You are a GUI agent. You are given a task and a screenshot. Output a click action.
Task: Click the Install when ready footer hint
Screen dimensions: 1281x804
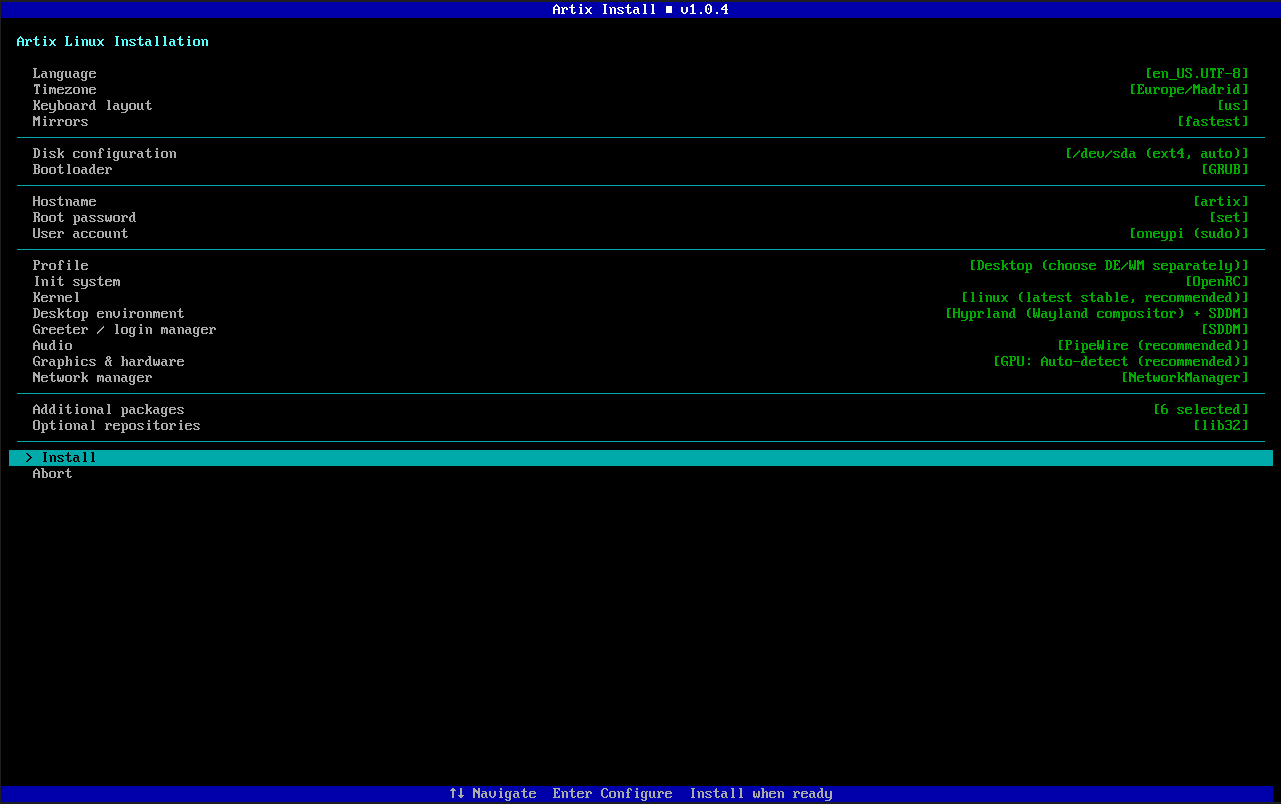(x=761, y=794)
